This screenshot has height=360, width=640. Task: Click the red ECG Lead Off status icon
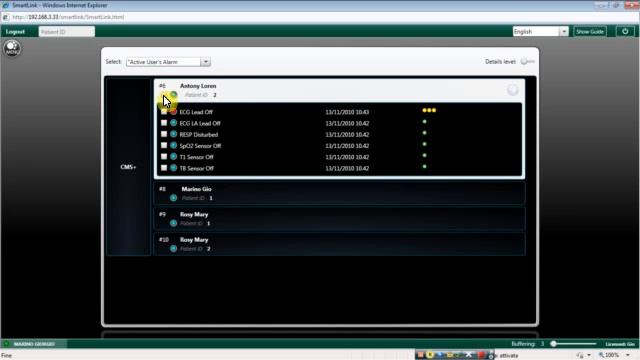tap(173, 111)
